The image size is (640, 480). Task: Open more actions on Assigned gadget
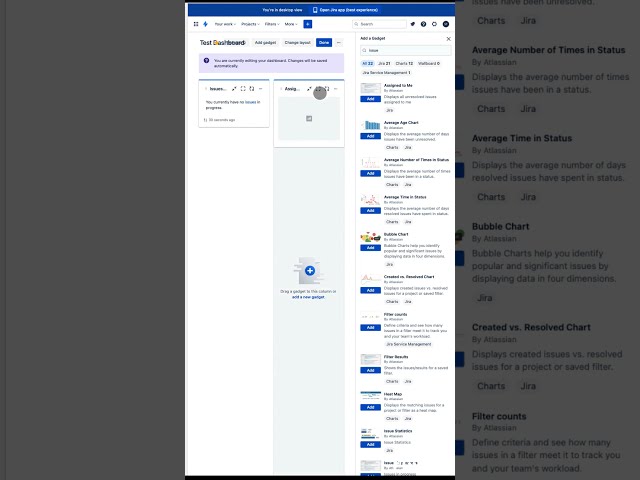pos(336,89)
